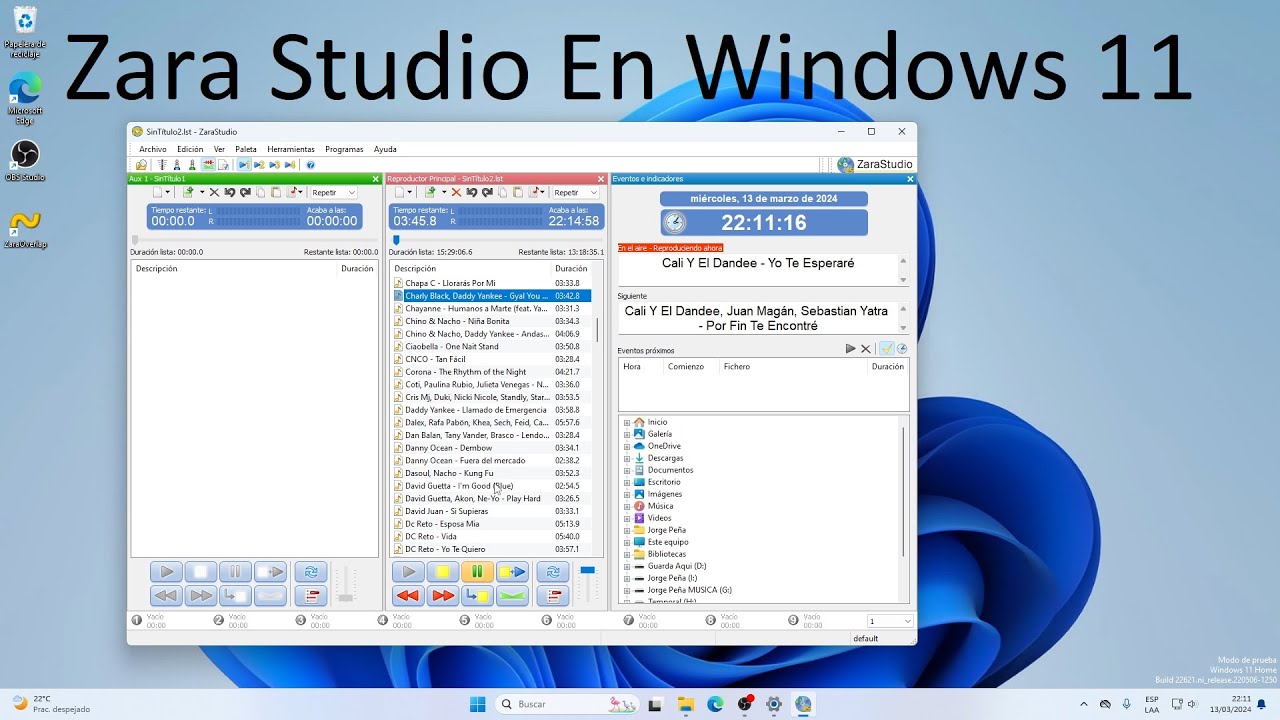1280x720 pixels.
Task: Click Descripción column header in Aux 1 list
Action: coord(156,269)
